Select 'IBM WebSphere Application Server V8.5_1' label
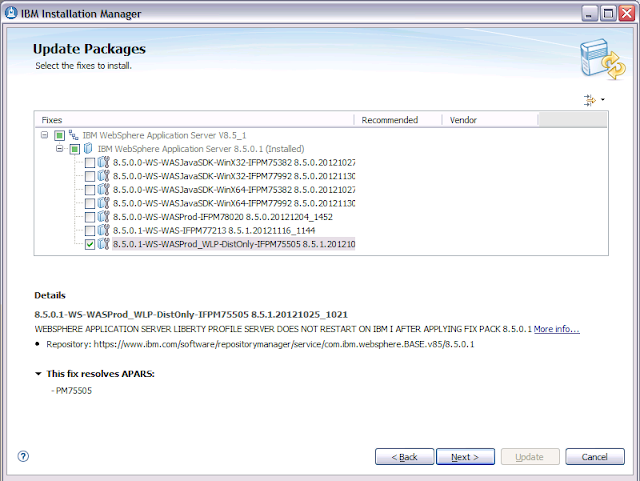 click(164, 135)
